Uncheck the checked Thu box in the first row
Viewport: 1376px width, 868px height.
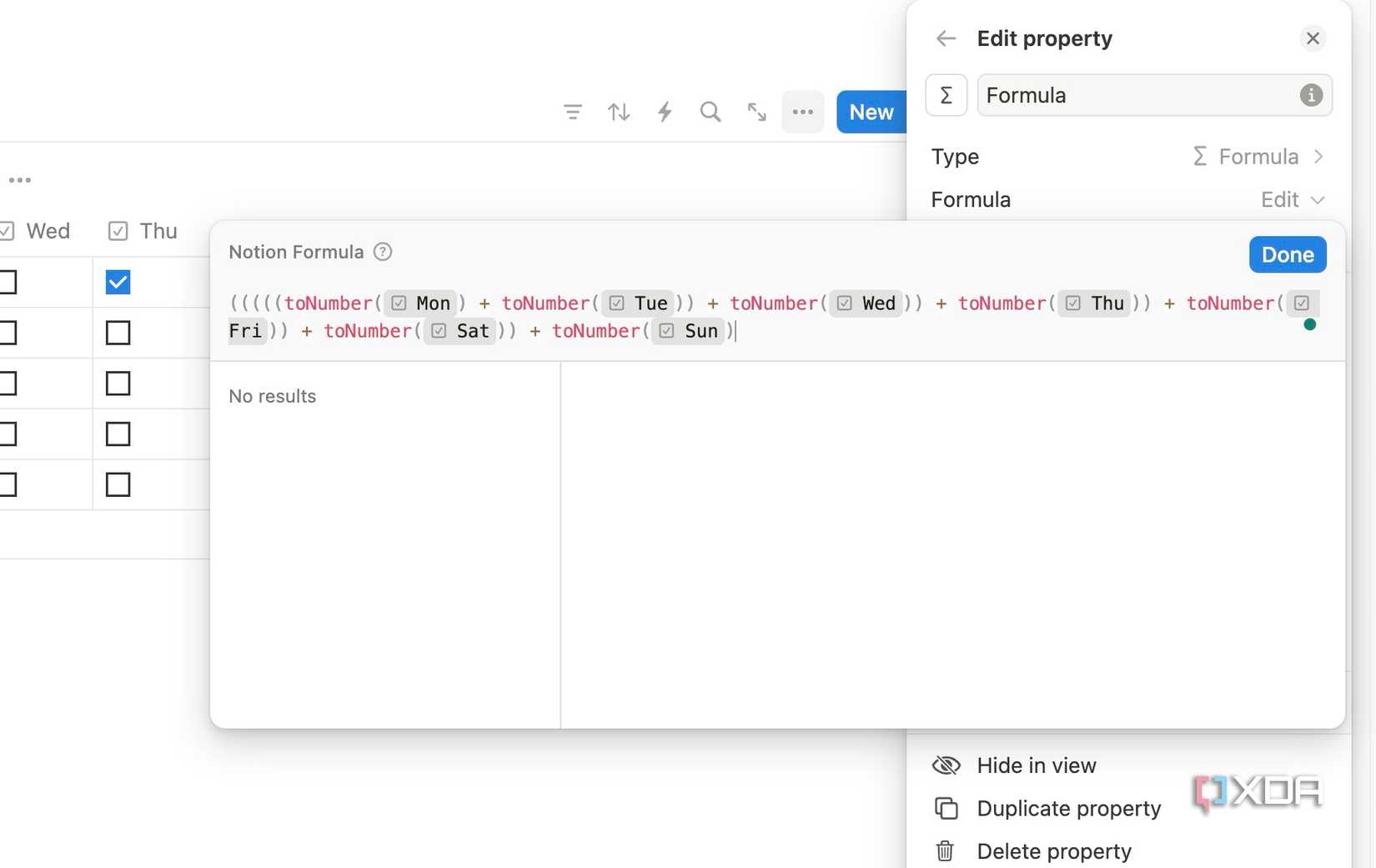118,282
